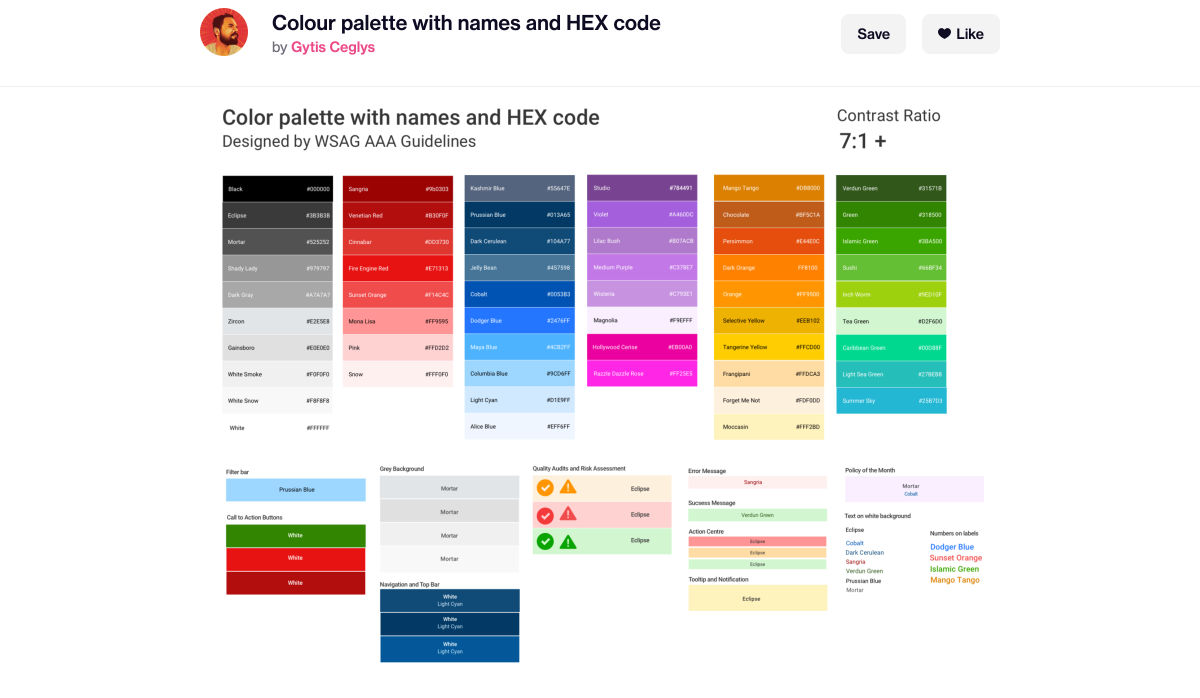This screenshot has height=698, width=1200.
Task: Choose the Dodger Blue #2476FF swatch
Action: pyautogui.click(x=520, y=320)
